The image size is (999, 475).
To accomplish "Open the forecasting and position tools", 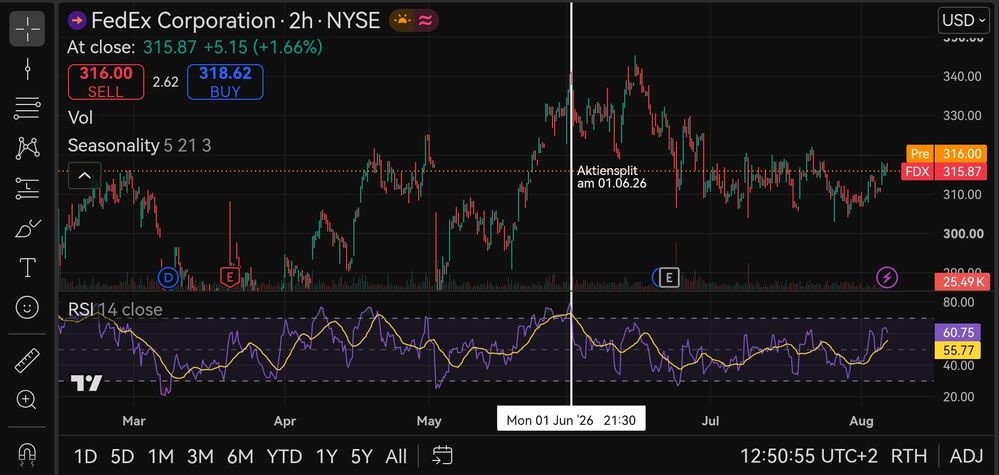I will click(27, 188).
